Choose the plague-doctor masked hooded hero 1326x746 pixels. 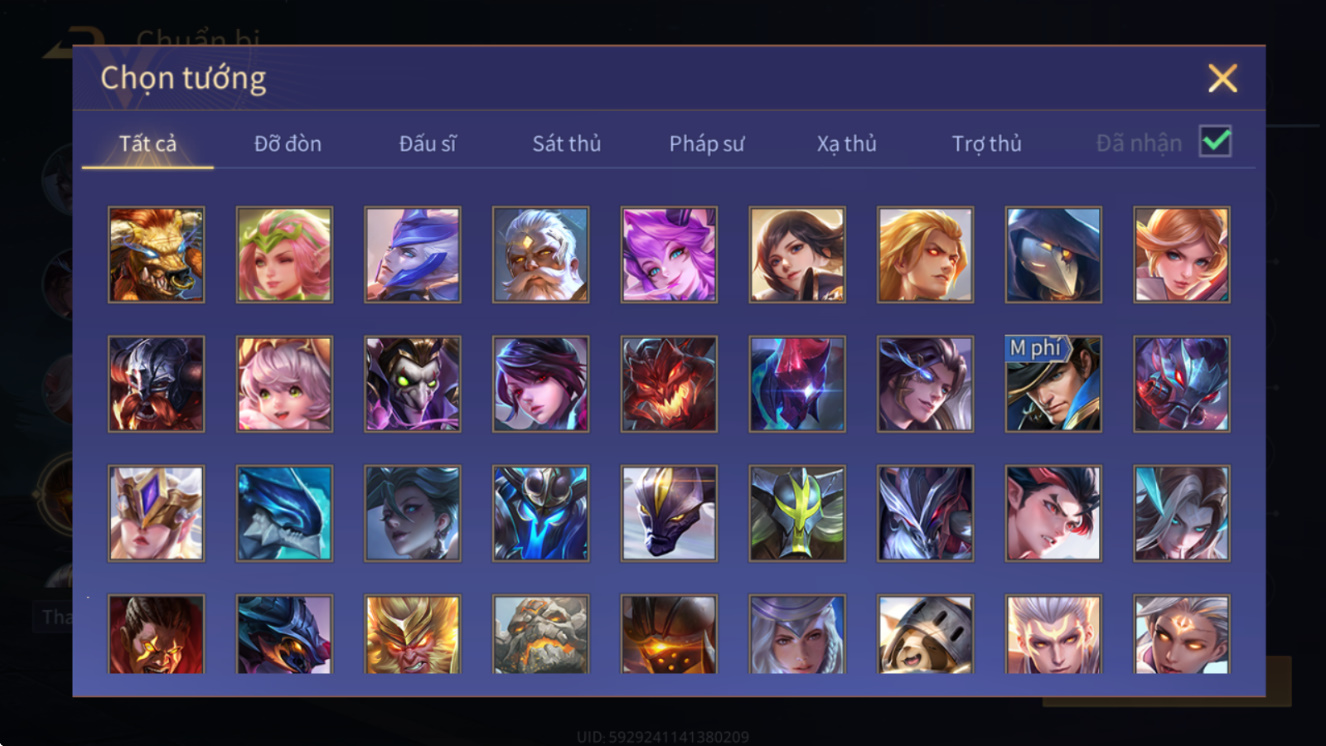(x=1054, y=255)
